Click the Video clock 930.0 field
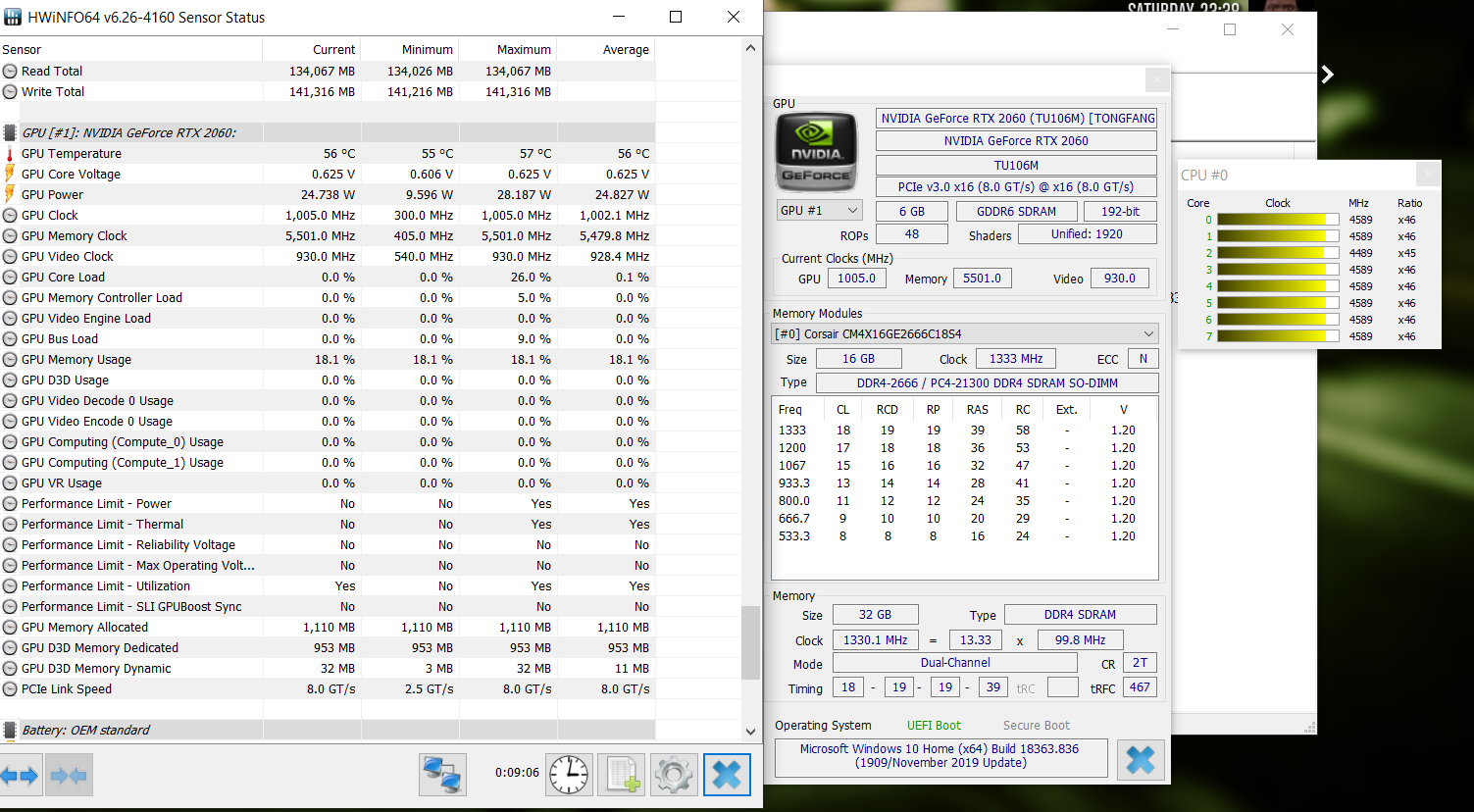Image resolution: width=1474 pixels, height=812 pixels. pos(1119,279)
